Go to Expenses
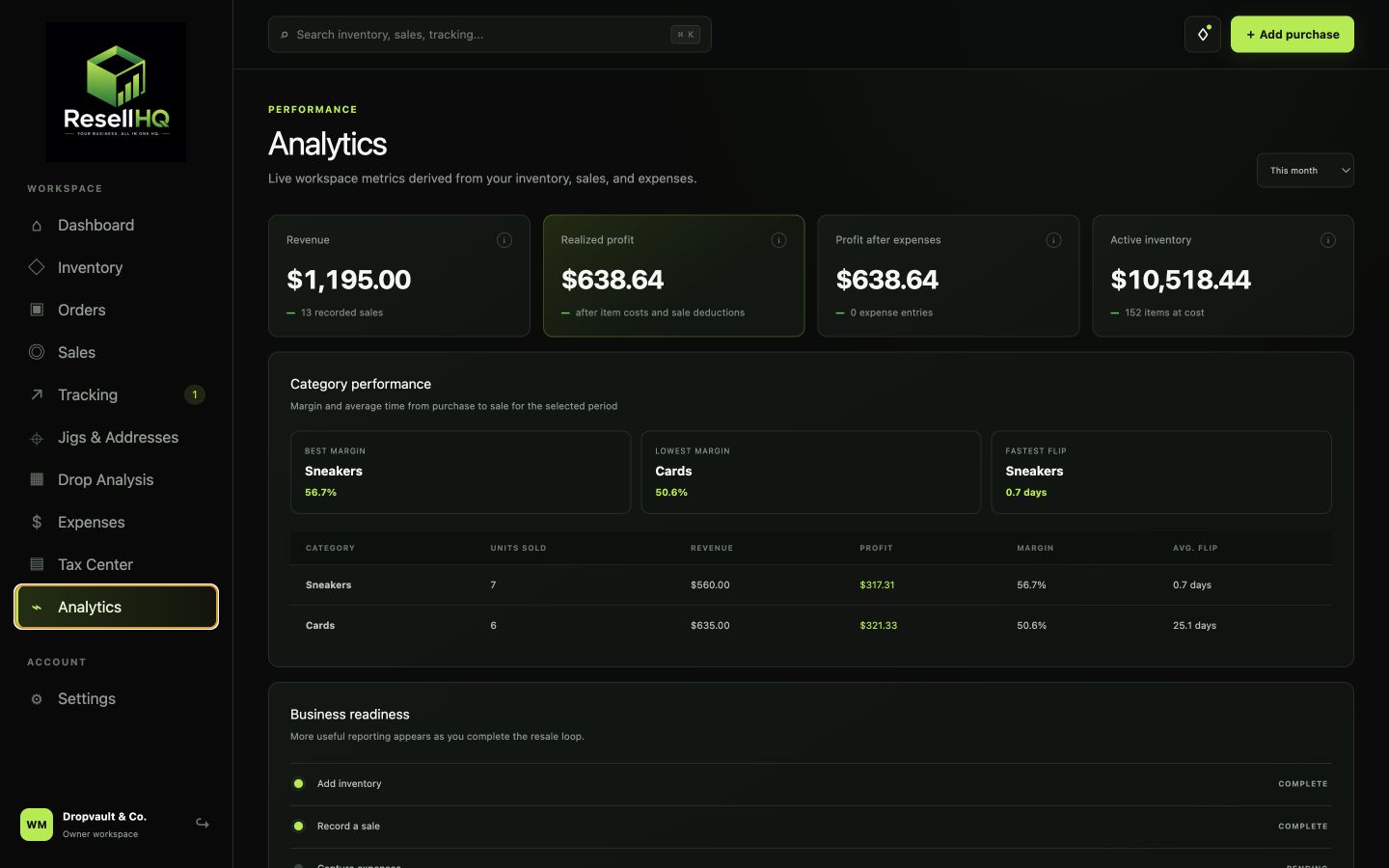 [x=117, y=522]
